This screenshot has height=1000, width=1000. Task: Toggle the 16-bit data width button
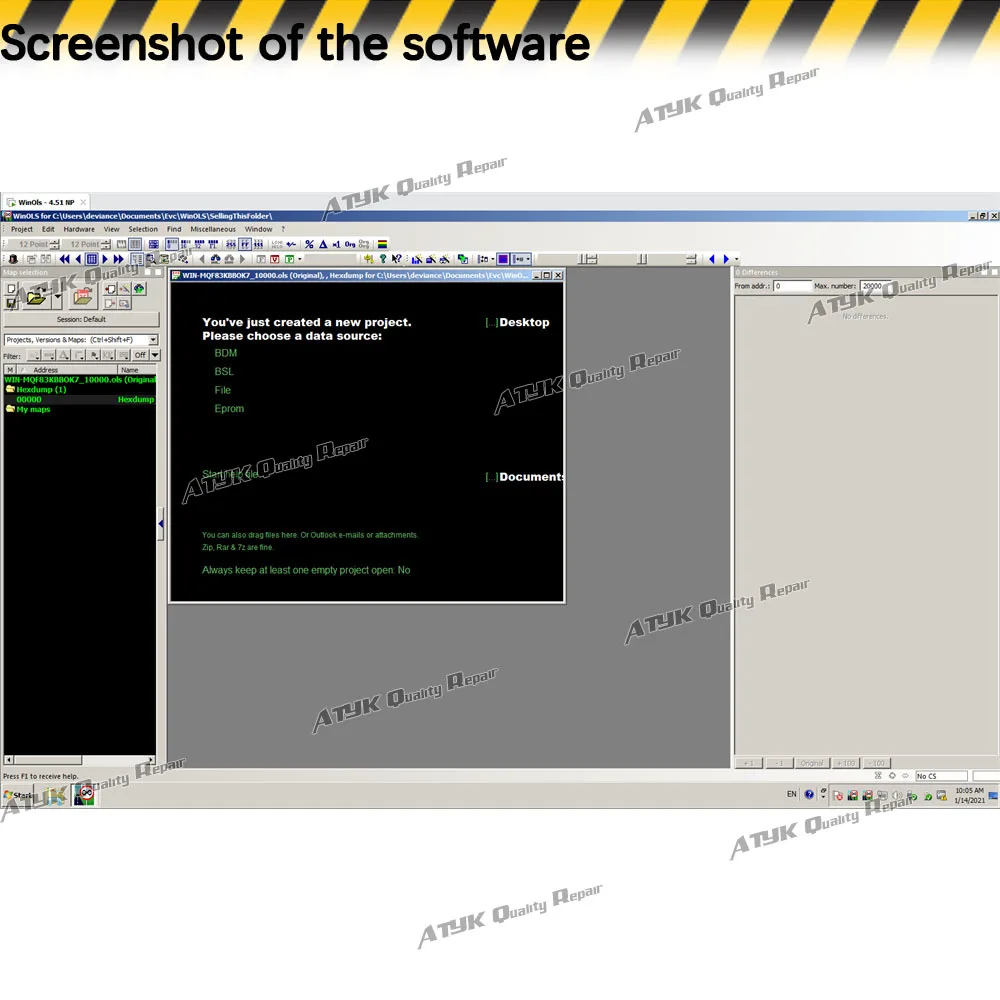[x=185, y=244]
